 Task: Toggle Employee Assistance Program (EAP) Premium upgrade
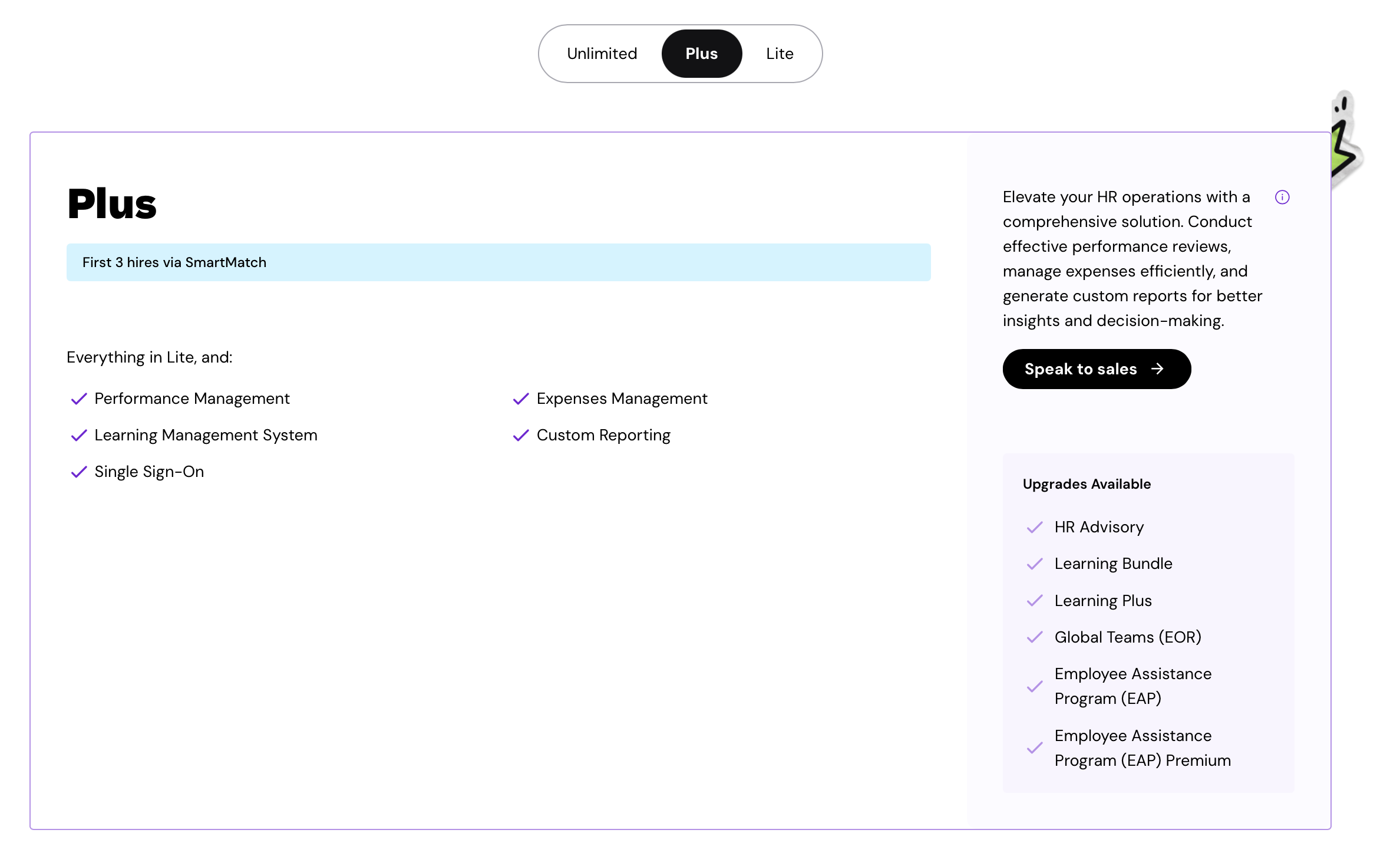(1142, 748)
